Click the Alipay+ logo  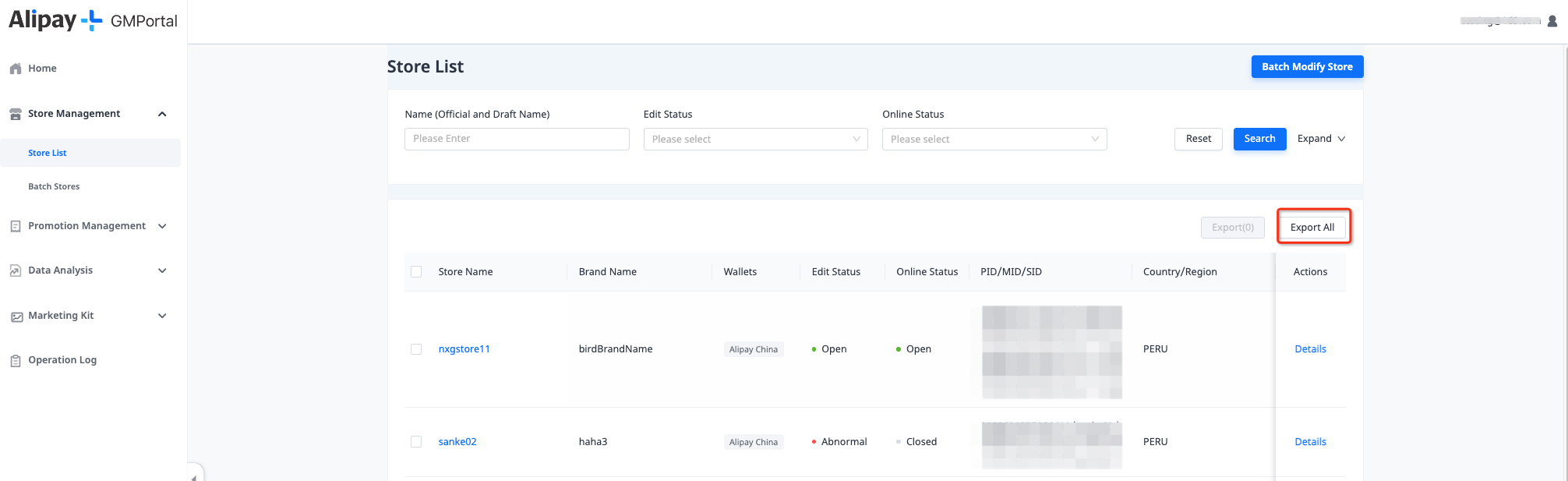pyautogui.click(x=55, y=20)
